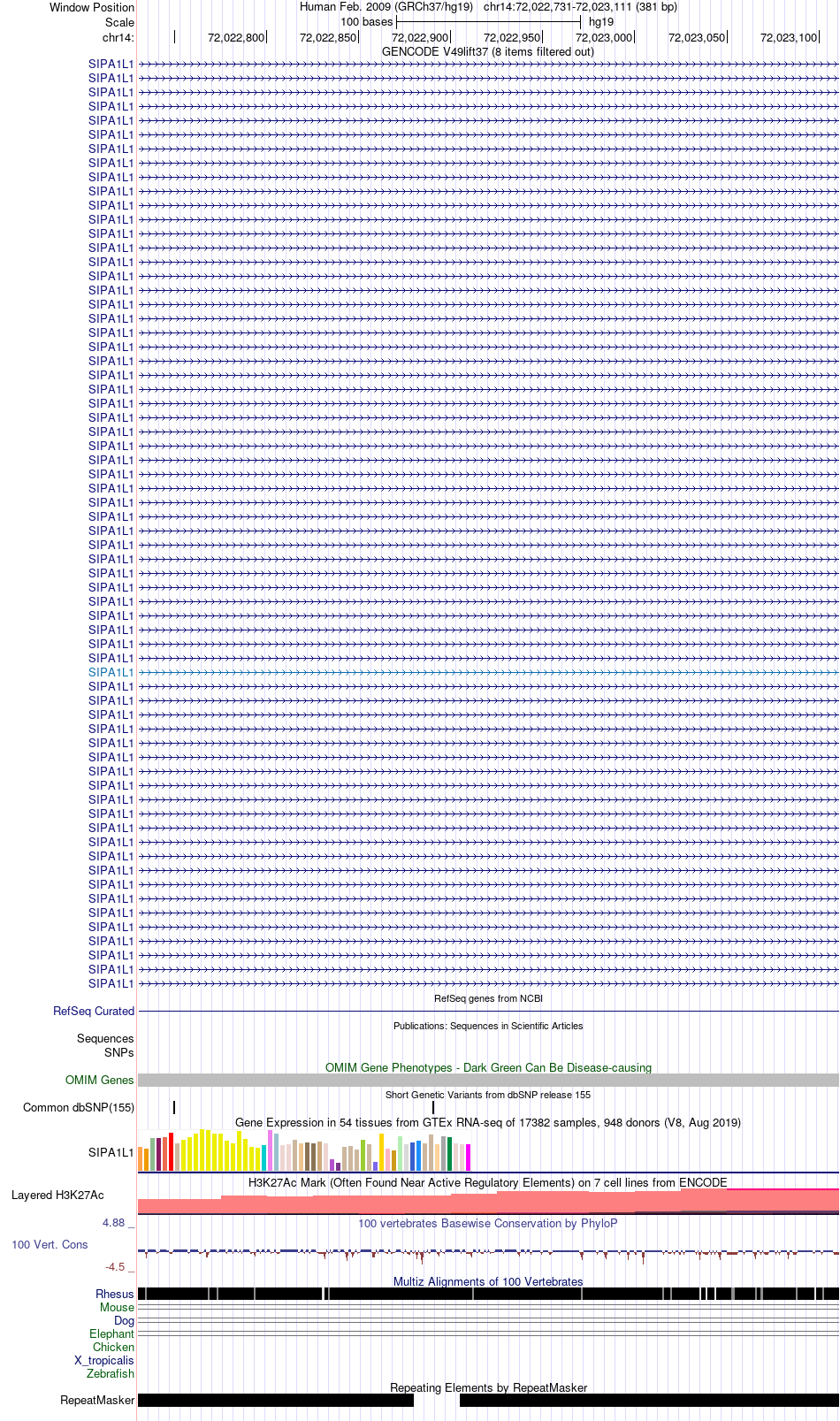Click the Window Position label
Viewport: 840px width, 1421px height.
(92, 7)
